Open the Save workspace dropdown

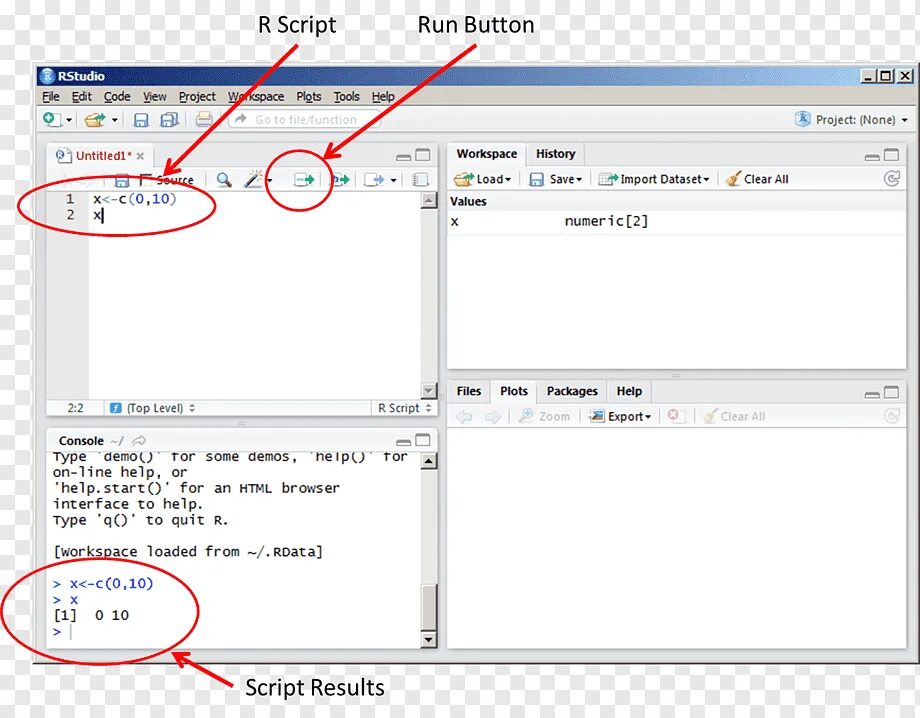click(x=555, y=179)
